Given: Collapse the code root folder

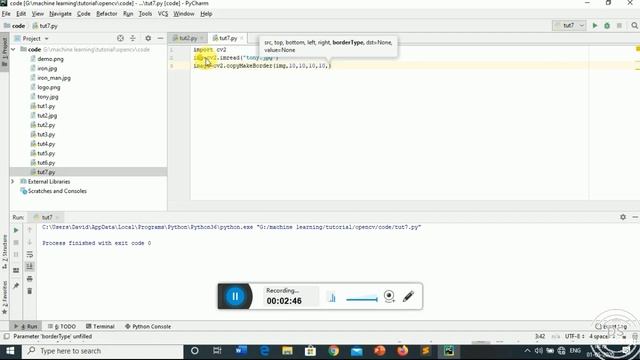Looking at the screenshot, I should coord(13,49).
